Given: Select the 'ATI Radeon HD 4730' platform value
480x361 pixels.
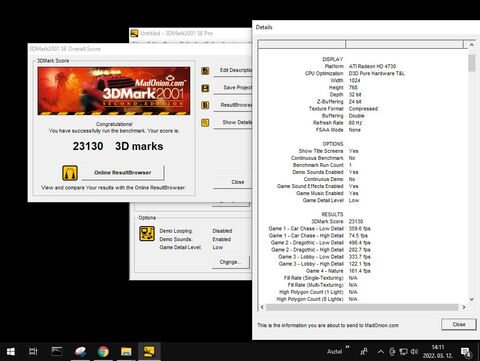Looking at the screenshot, I should 372,66.
